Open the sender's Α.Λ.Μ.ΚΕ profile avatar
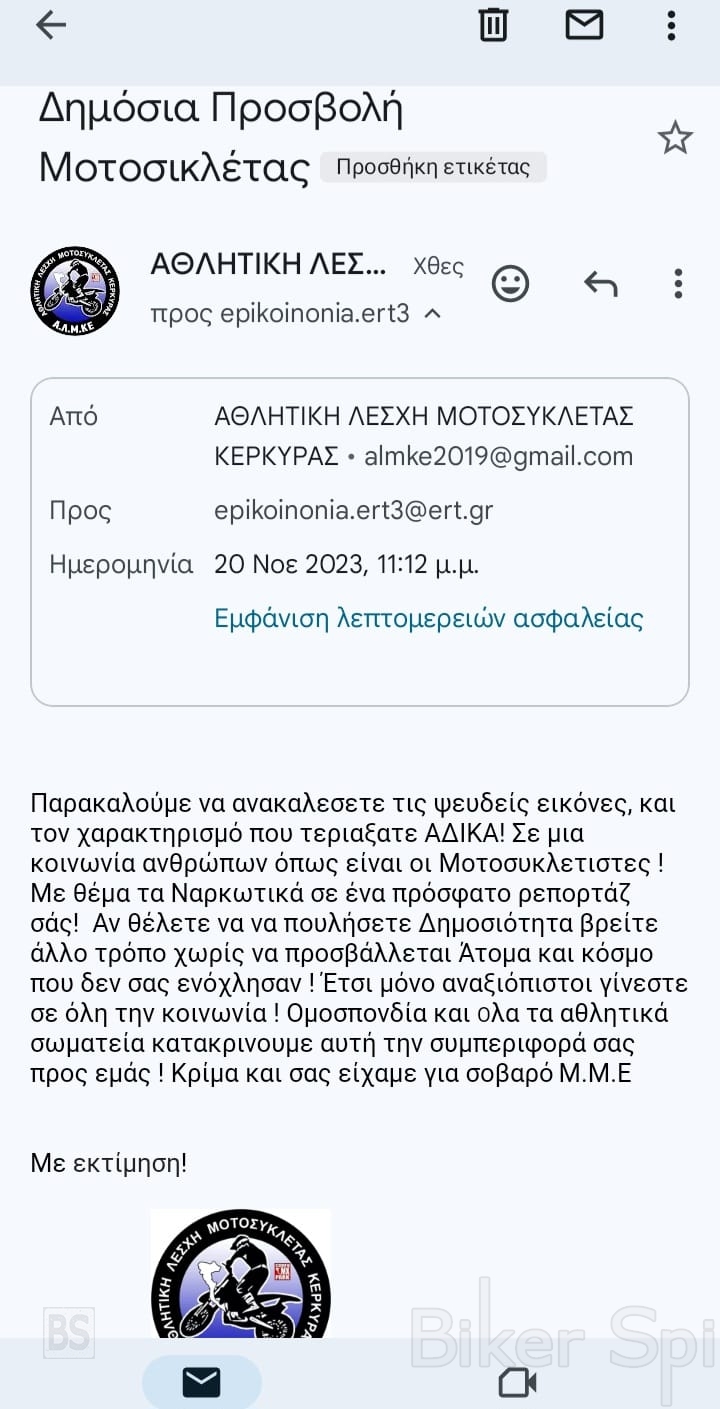Image resolution: width=720 pixels, height=1409 pixels. (75, 290)
